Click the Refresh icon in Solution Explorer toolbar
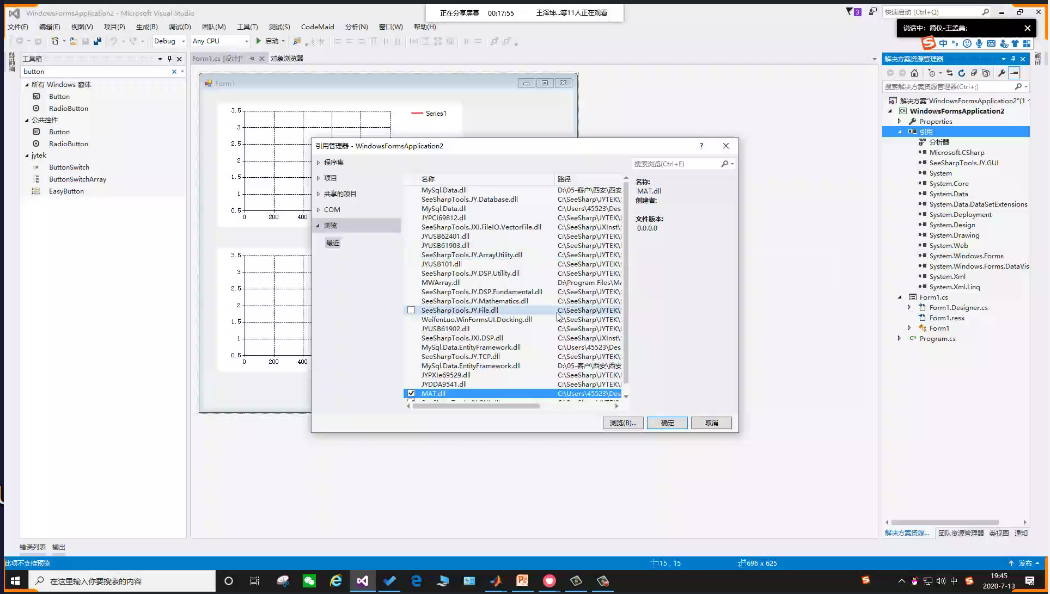The height and width of the screenshot is (594, 1050). [x=961, y=73]
